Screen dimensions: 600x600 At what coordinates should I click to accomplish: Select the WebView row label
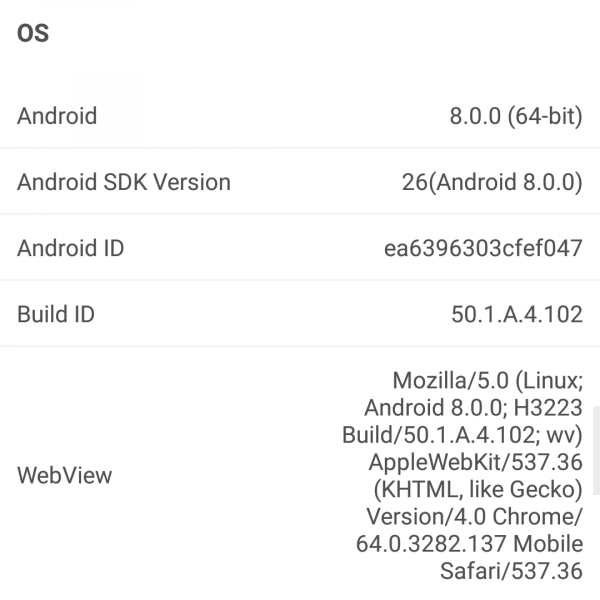click(65, 475)
